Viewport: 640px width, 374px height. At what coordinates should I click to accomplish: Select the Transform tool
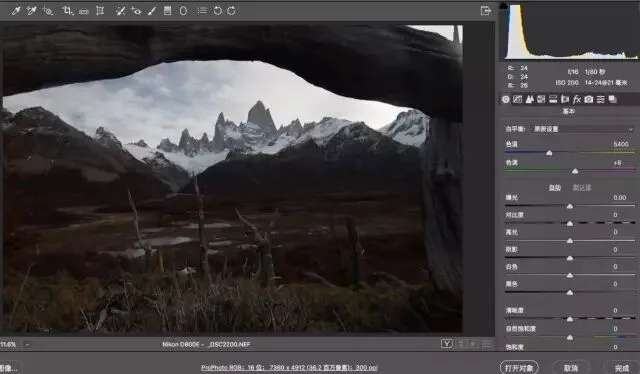point(100,11)
